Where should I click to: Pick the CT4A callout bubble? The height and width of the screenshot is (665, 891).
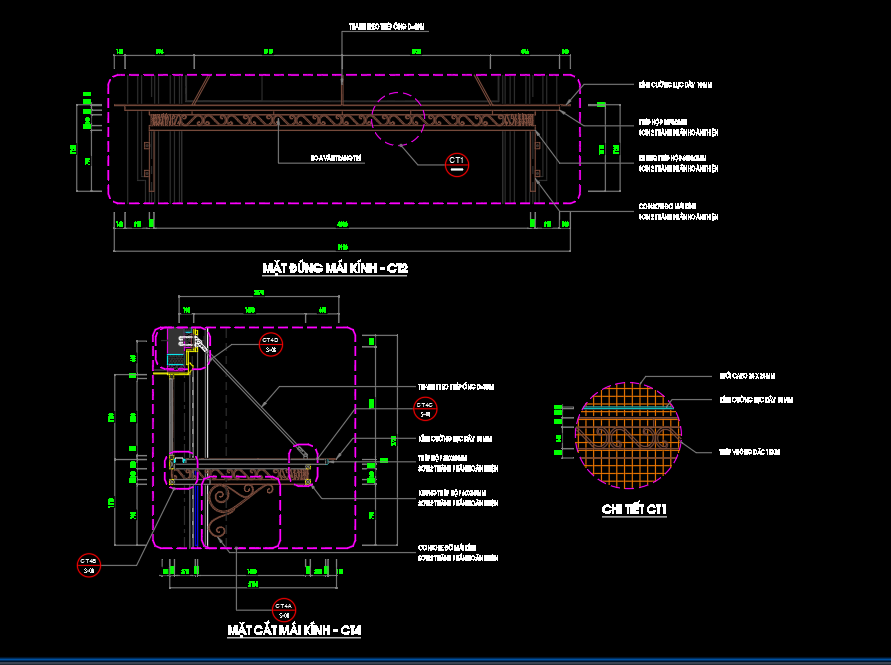click(284, 609)
